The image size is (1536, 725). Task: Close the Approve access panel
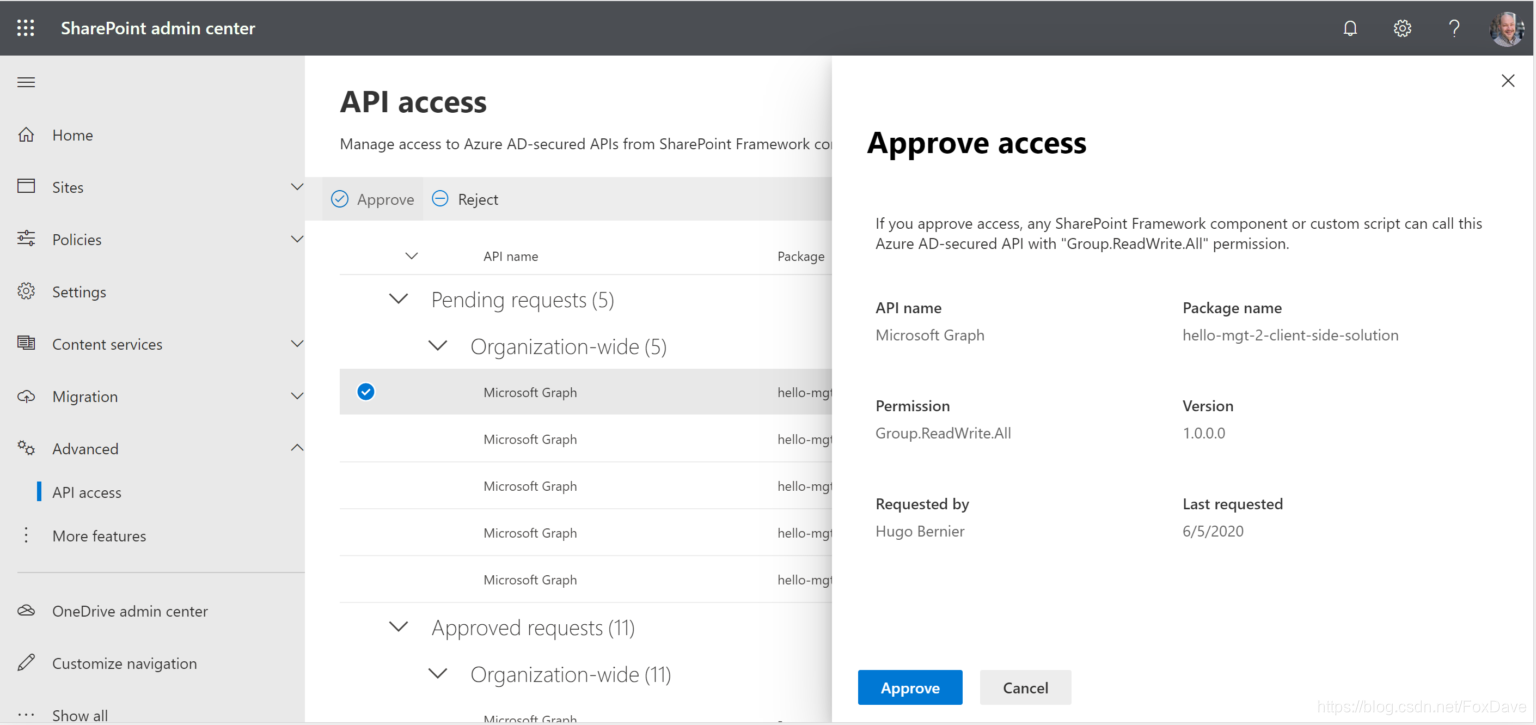1508,81
